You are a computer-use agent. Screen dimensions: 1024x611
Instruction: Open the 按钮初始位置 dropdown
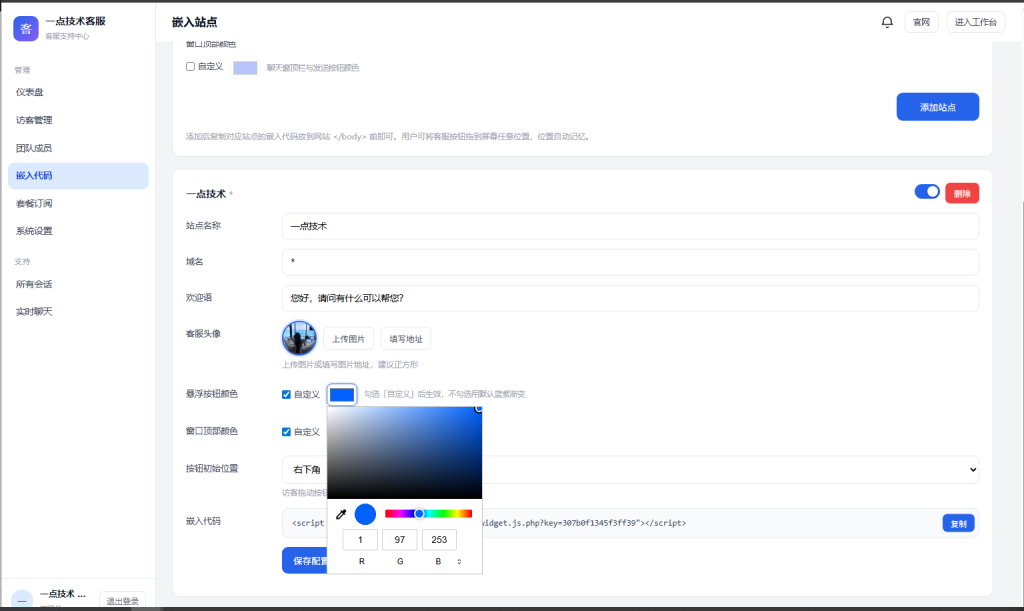pyautogui.click(x=630, y=469)
